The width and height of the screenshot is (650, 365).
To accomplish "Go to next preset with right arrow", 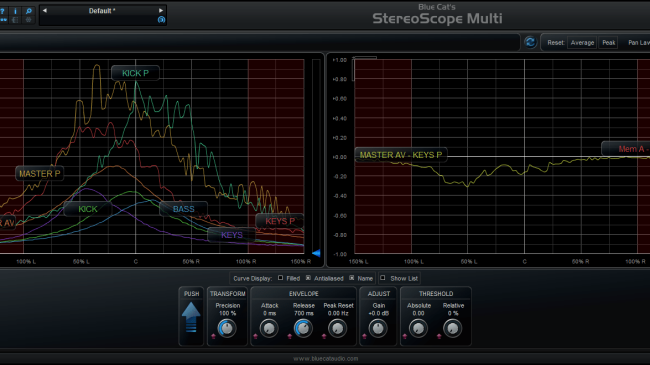I will click(161, 10).
